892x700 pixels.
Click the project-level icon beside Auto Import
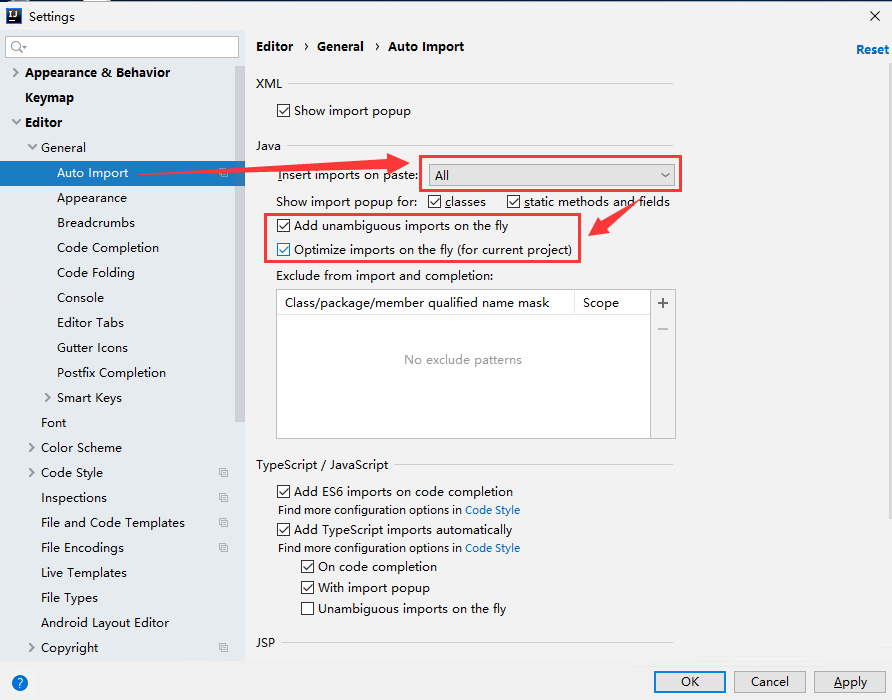coord(224,173)
